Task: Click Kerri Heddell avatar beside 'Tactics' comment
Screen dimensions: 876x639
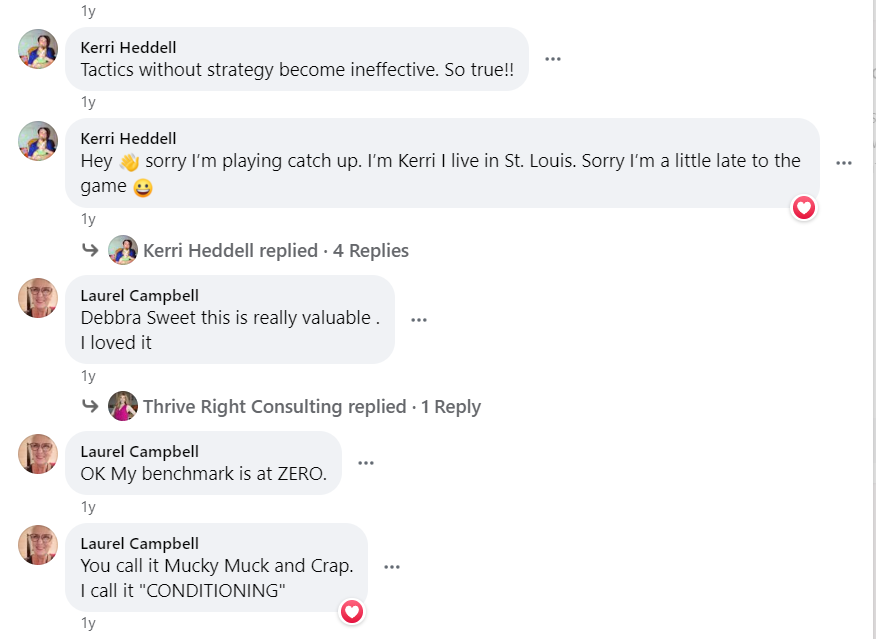Action: click(38, 49)
